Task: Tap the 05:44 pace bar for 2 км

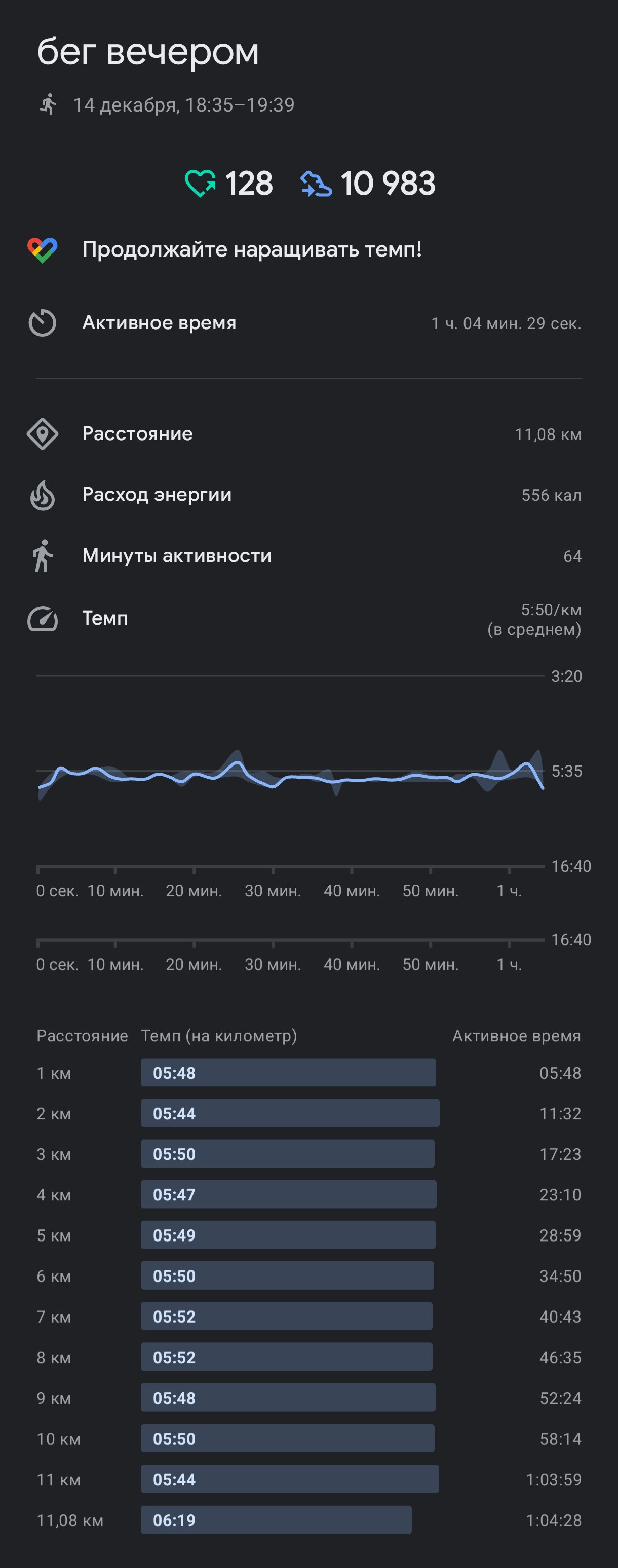Action: 290,1113
